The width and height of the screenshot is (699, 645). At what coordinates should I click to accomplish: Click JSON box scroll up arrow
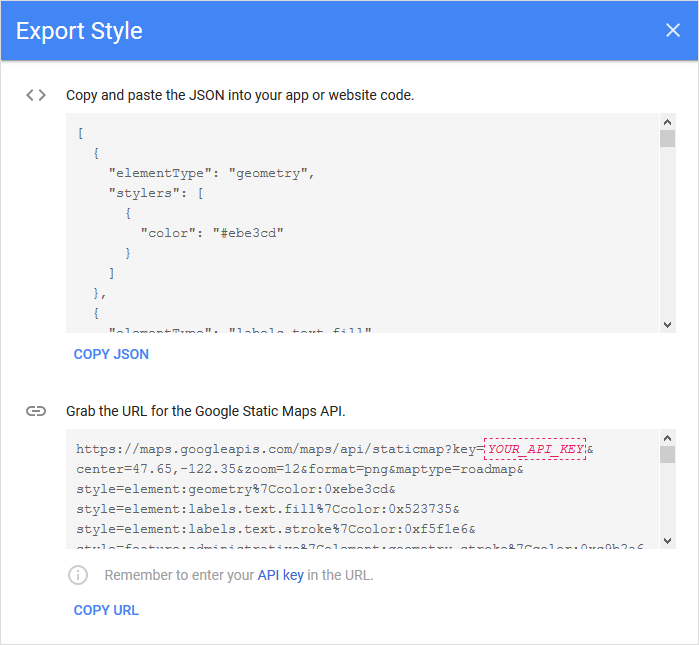click(x=667, y=122)
